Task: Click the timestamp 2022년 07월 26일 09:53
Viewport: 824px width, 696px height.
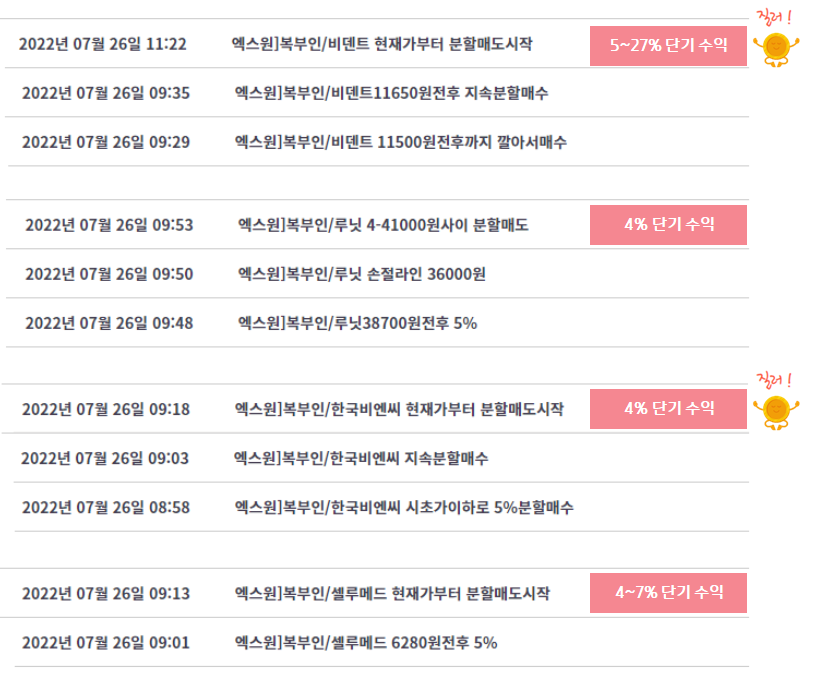Action: pyautogui.click(x=109, y=225)
